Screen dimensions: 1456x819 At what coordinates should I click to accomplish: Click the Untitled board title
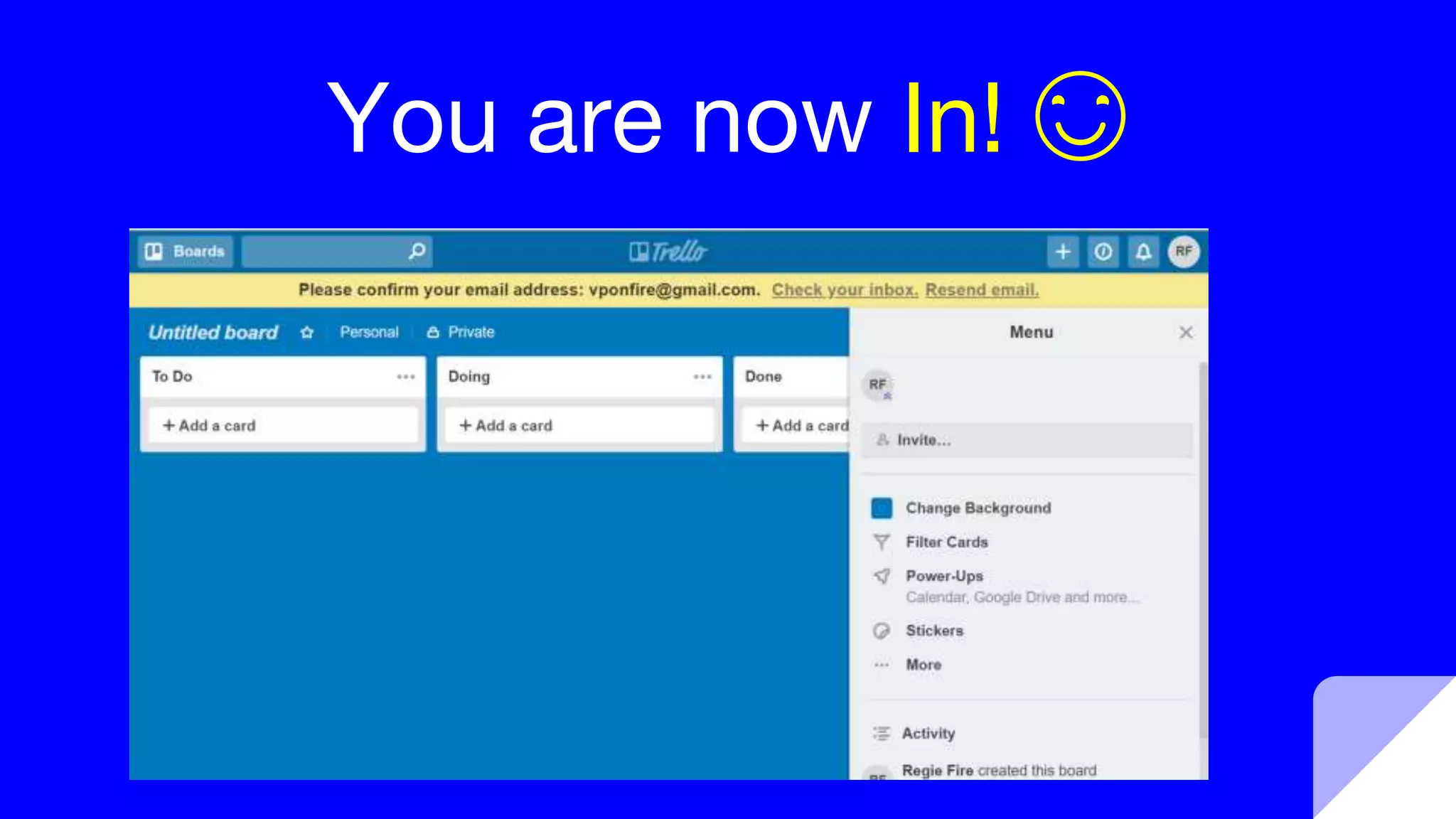click(x=213, y=333)
